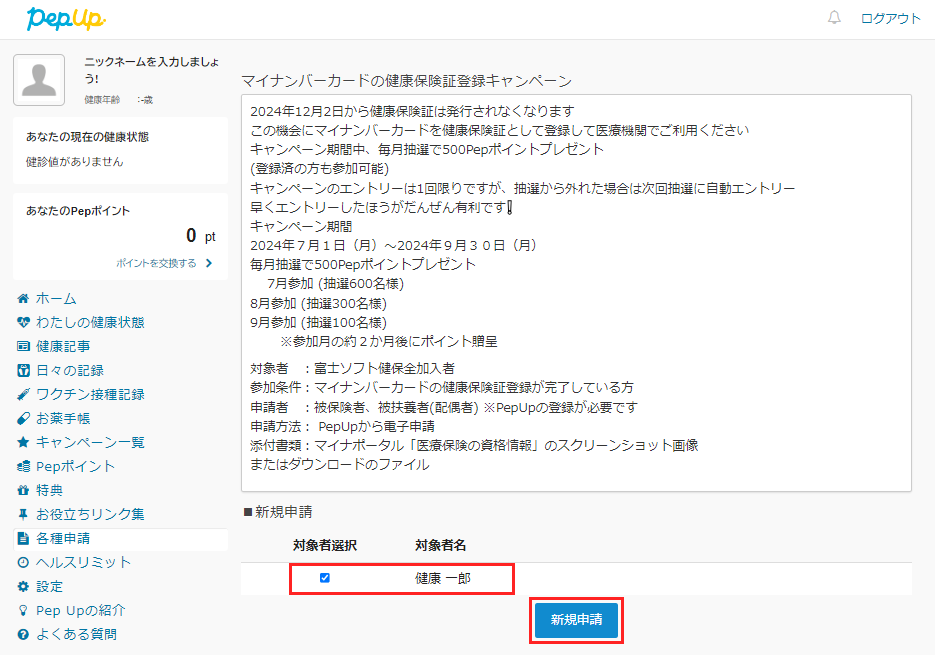Click the heart icon beside わたしの健康状態
This screenshot has height=655, width=935.
(23, 322)
